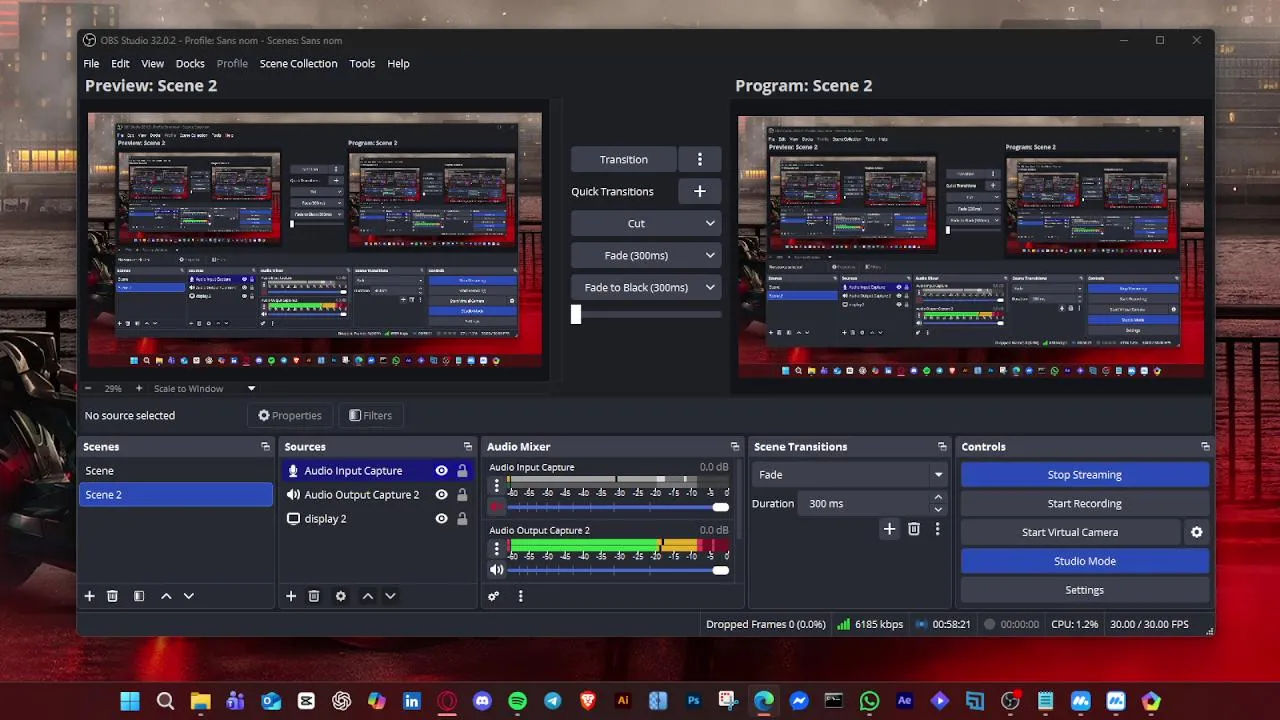
Task: Move scene up arrow in Scenes dock
Action: coord(166,596)
